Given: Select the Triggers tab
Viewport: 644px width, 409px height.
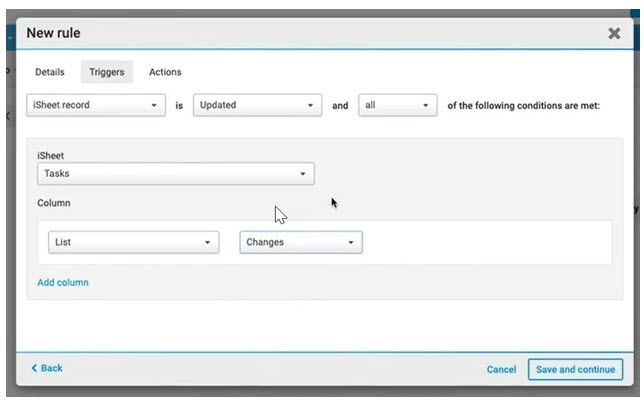Looking at the screenshot, I should [106, 72].
